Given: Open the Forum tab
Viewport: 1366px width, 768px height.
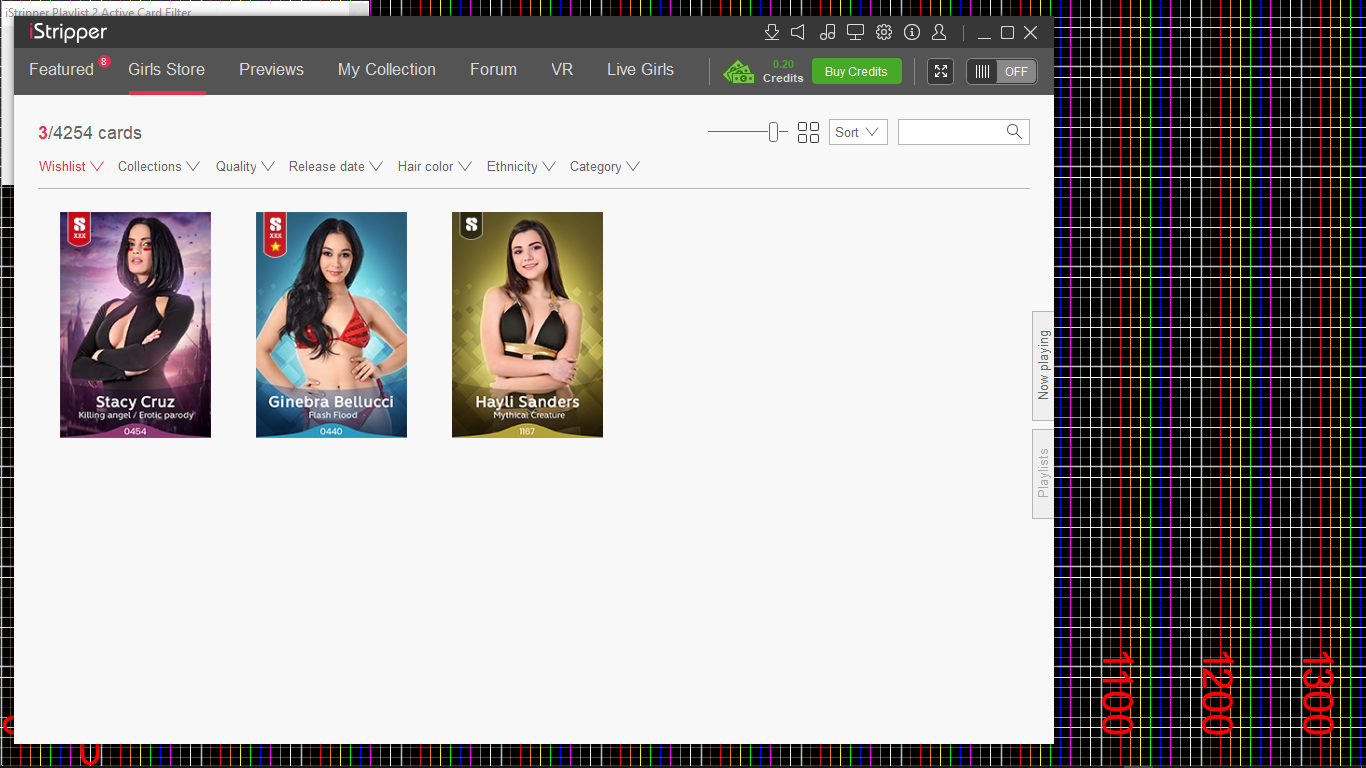Looking at the screenshot, I should (x=493, y=70).
